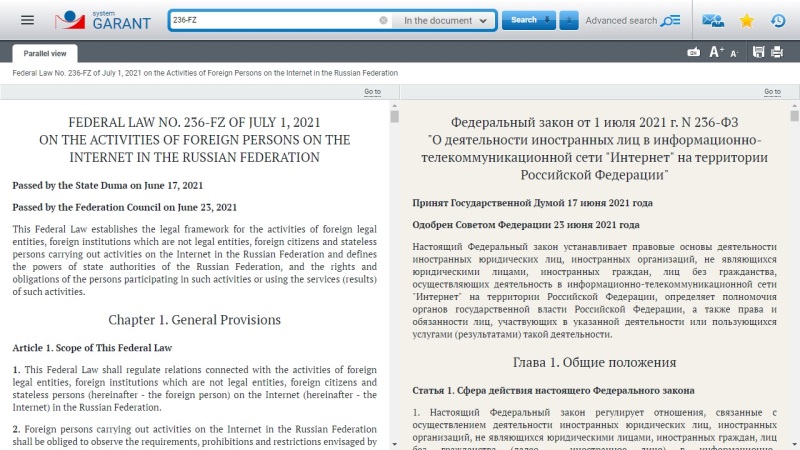Click the document title breadcrumb text

(205, 73)
